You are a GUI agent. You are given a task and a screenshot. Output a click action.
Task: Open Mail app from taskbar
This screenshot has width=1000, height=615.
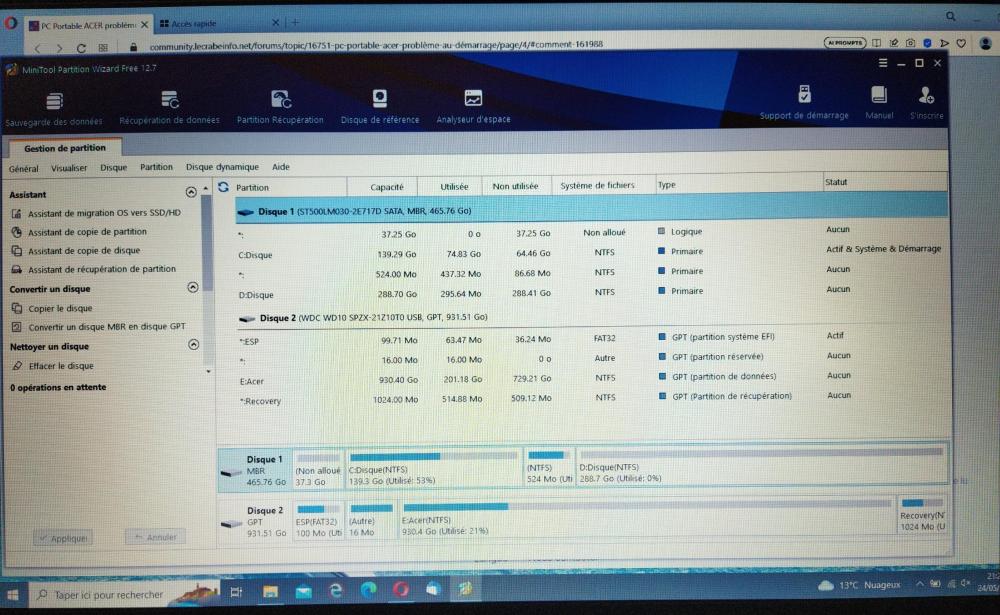click(304, 591)
